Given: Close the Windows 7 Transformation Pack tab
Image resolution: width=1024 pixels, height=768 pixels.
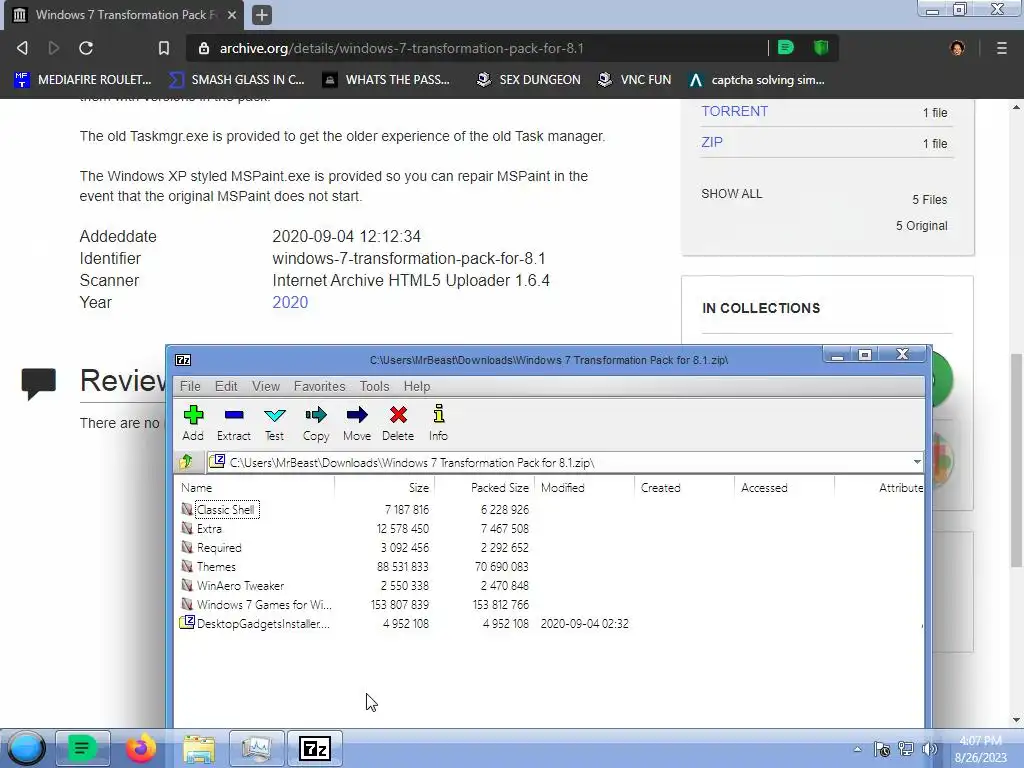Looking at the screenshot, I should pyautogui.click(x=231, y=15).
